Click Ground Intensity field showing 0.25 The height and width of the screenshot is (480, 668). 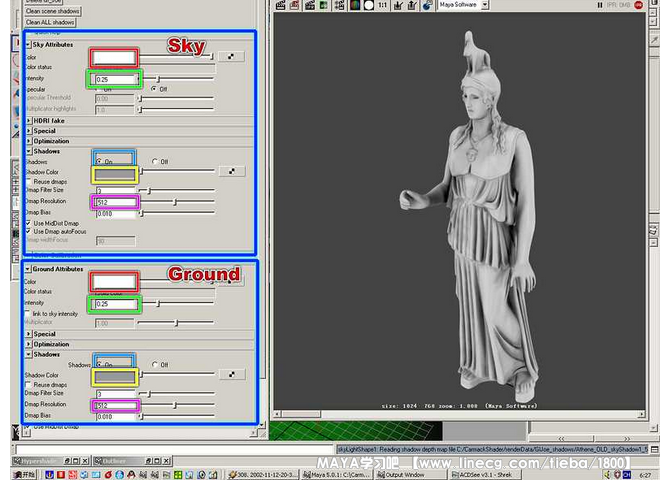(x=115, y=304)
